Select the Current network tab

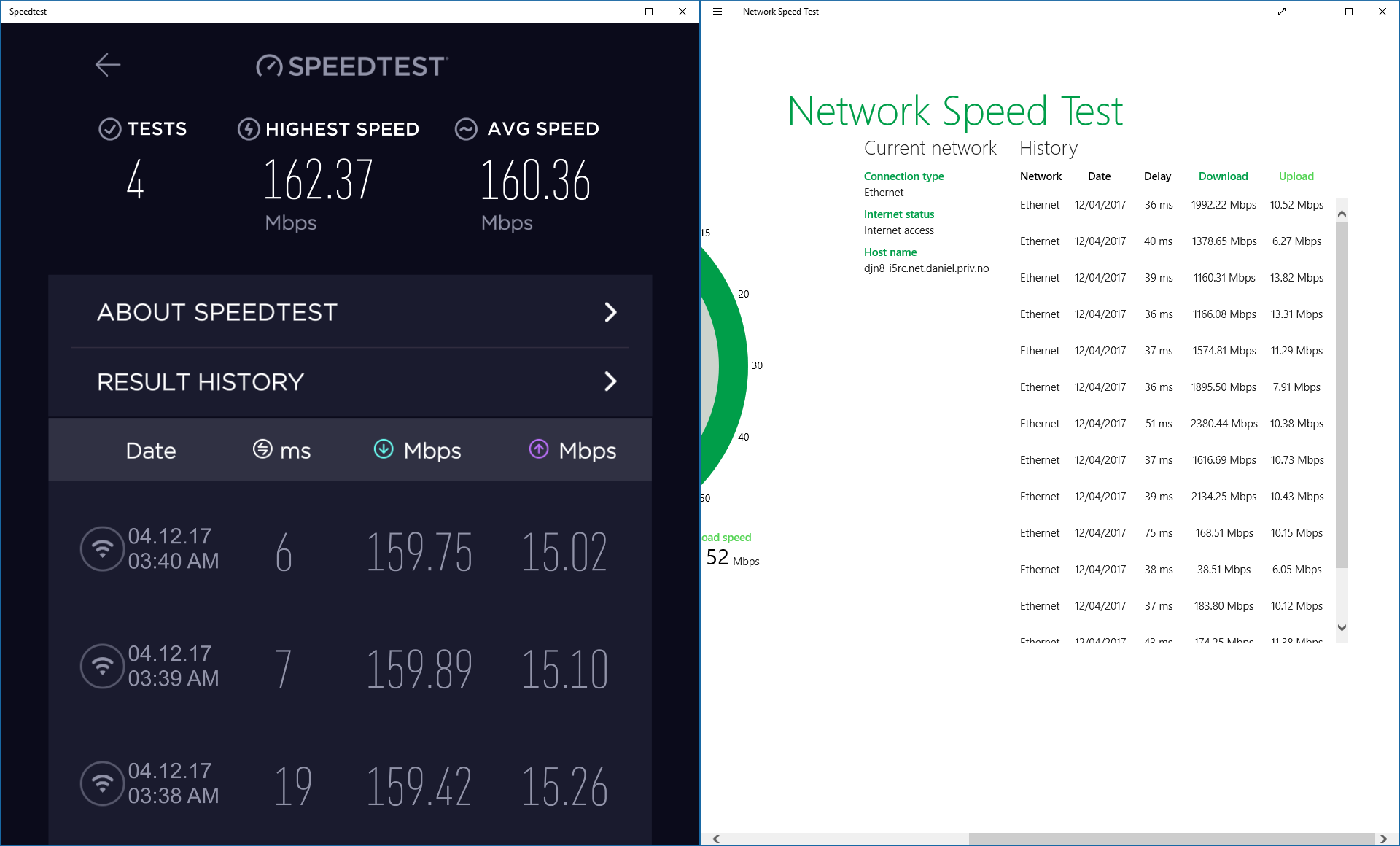[x=929, y=147]
